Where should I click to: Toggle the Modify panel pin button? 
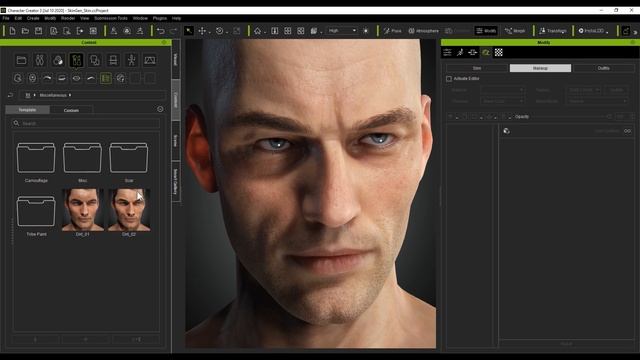tap(633, 42)
